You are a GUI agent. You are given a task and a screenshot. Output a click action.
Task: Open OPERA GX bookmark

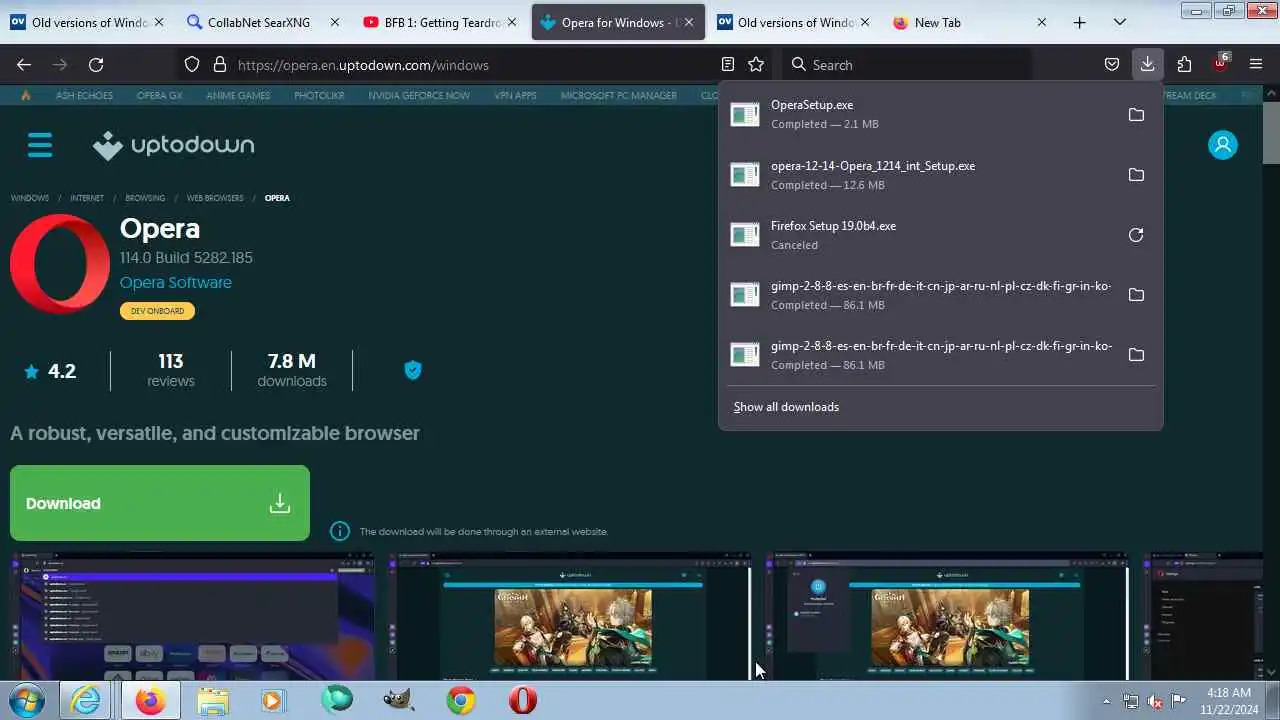[x=160, y=95]
